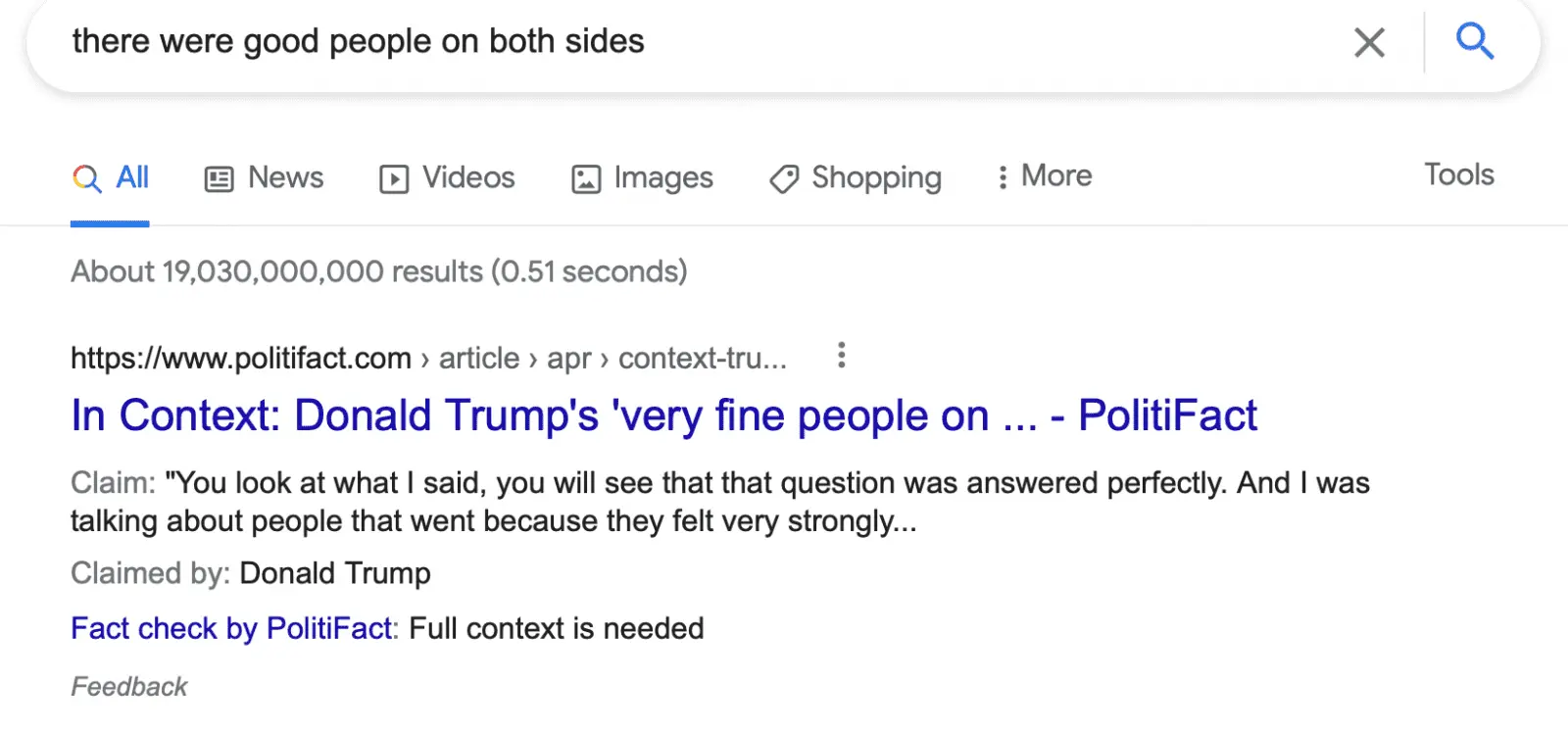Clear the search query with the X icon
The height and width of the screenshot is (731, 1568).
coord(1368,42)
